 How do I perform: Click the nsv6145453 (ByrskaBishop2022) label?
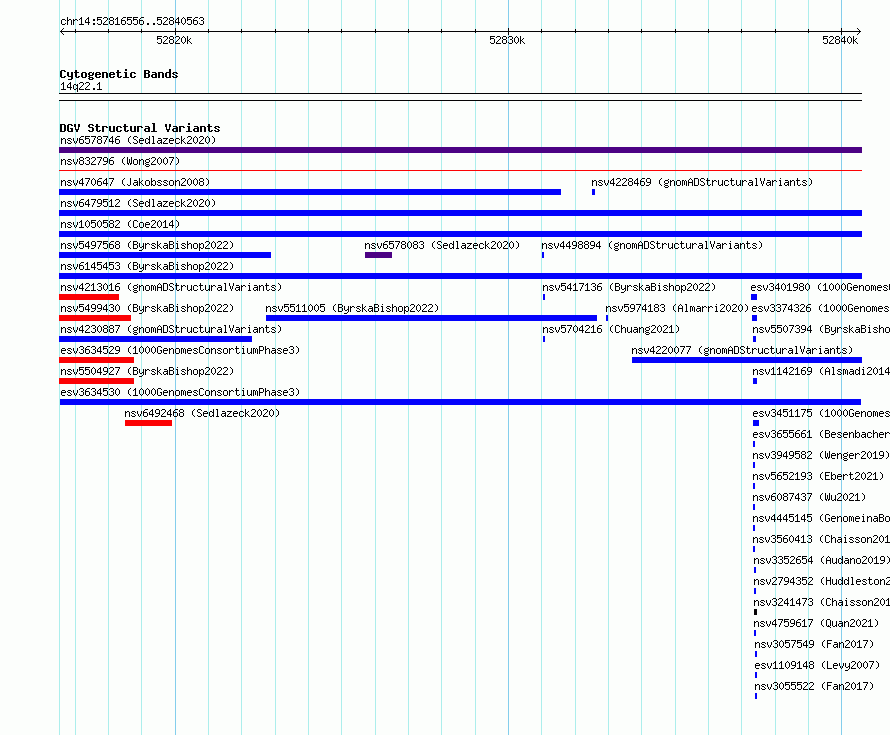pyautogui.click(x=147, y=266)
